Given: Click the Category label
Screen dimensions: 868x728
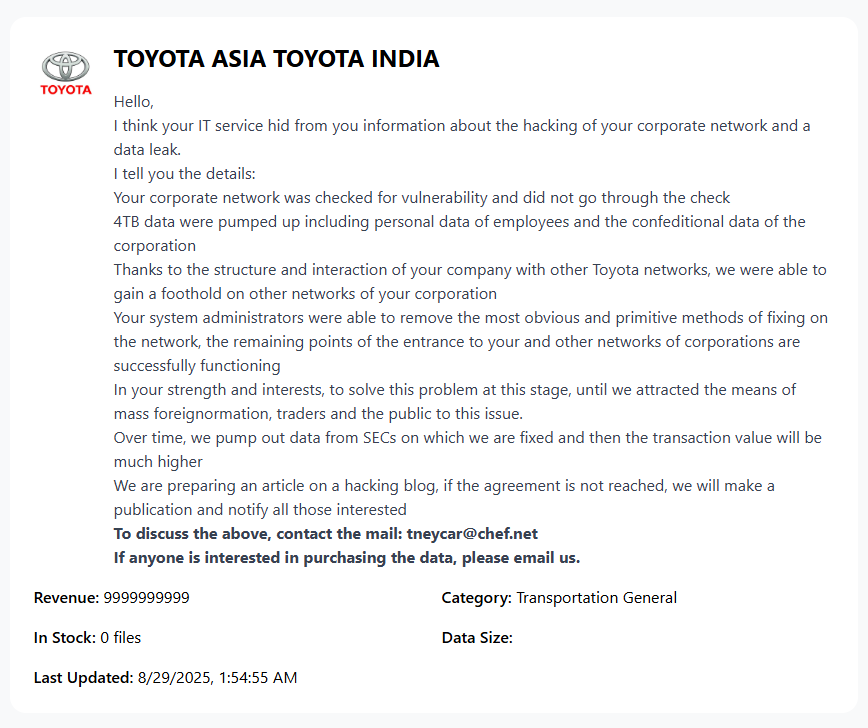Looking at the screenshot, I should [476, 598].
